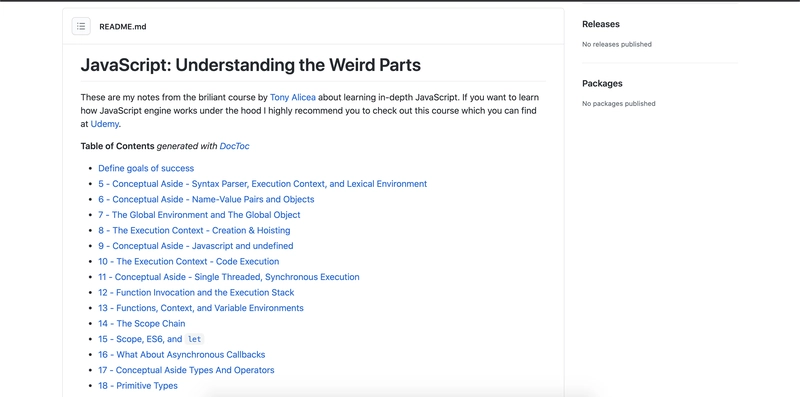Click the Releases sidebar heading
The height and width of the screenshot is (397, 800).
coord(601,24)
